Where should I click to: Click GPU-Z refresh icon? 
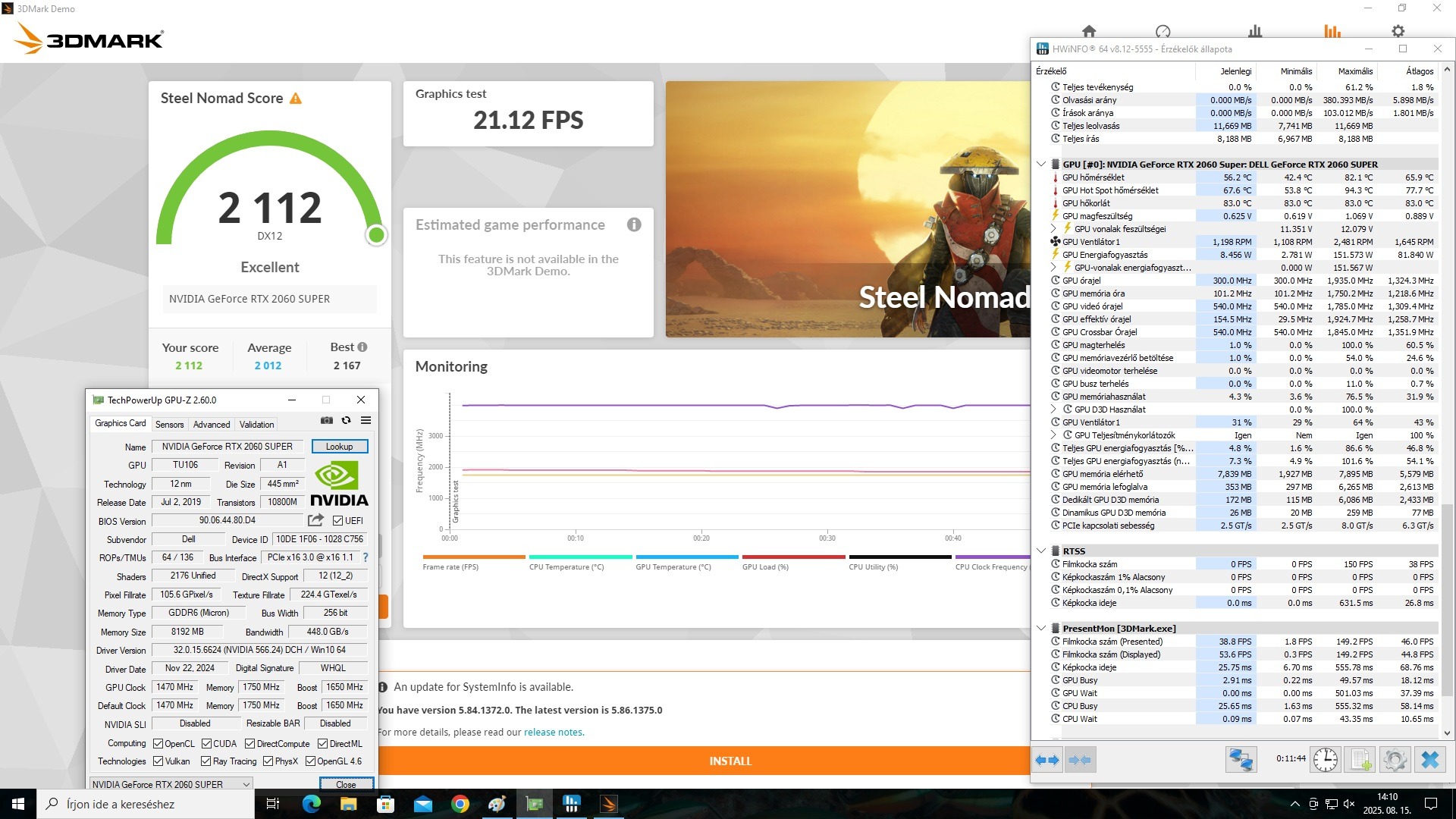pyautogui.click(x=346, y=420)
